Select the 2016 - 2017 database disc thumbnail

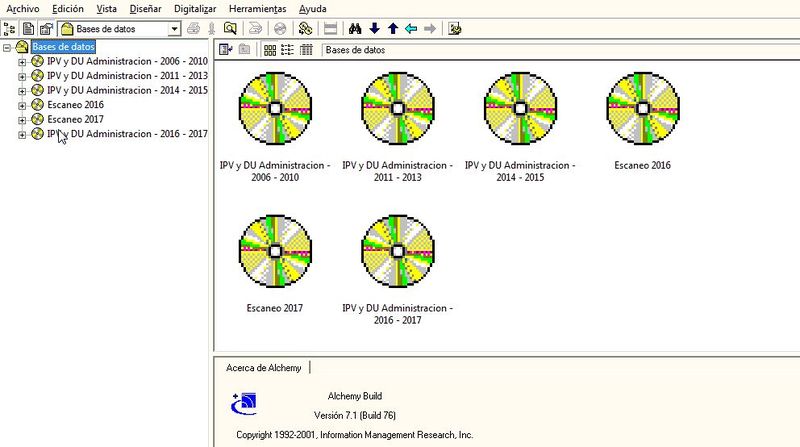click(397, 251)
